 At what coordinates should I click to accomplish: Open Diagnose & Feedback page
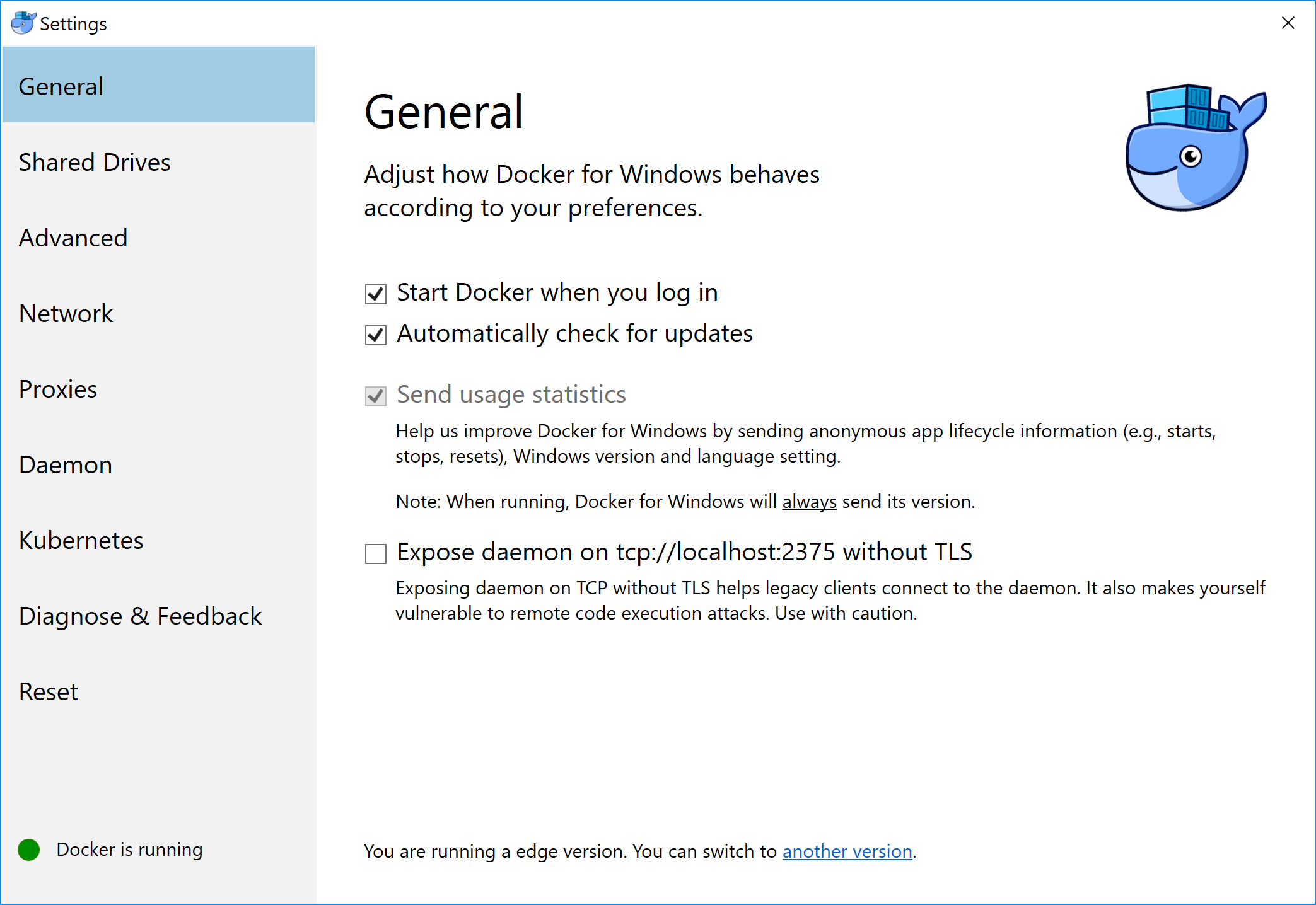[140, 616]
